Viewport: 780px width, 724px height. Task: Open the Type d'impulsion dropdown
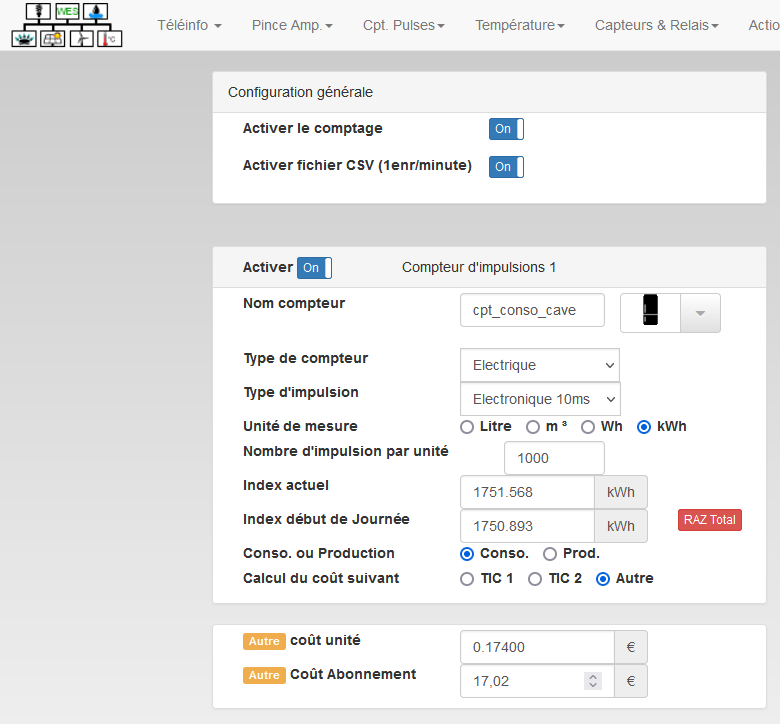click(x=539, y=399)
